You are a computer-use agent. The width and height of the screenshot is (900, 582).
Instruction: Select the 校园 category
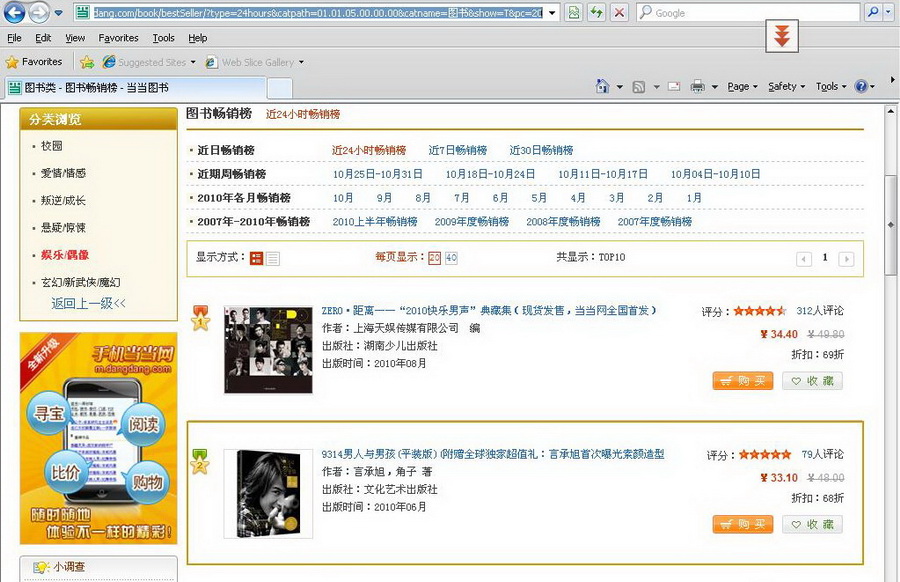point(51,146)
